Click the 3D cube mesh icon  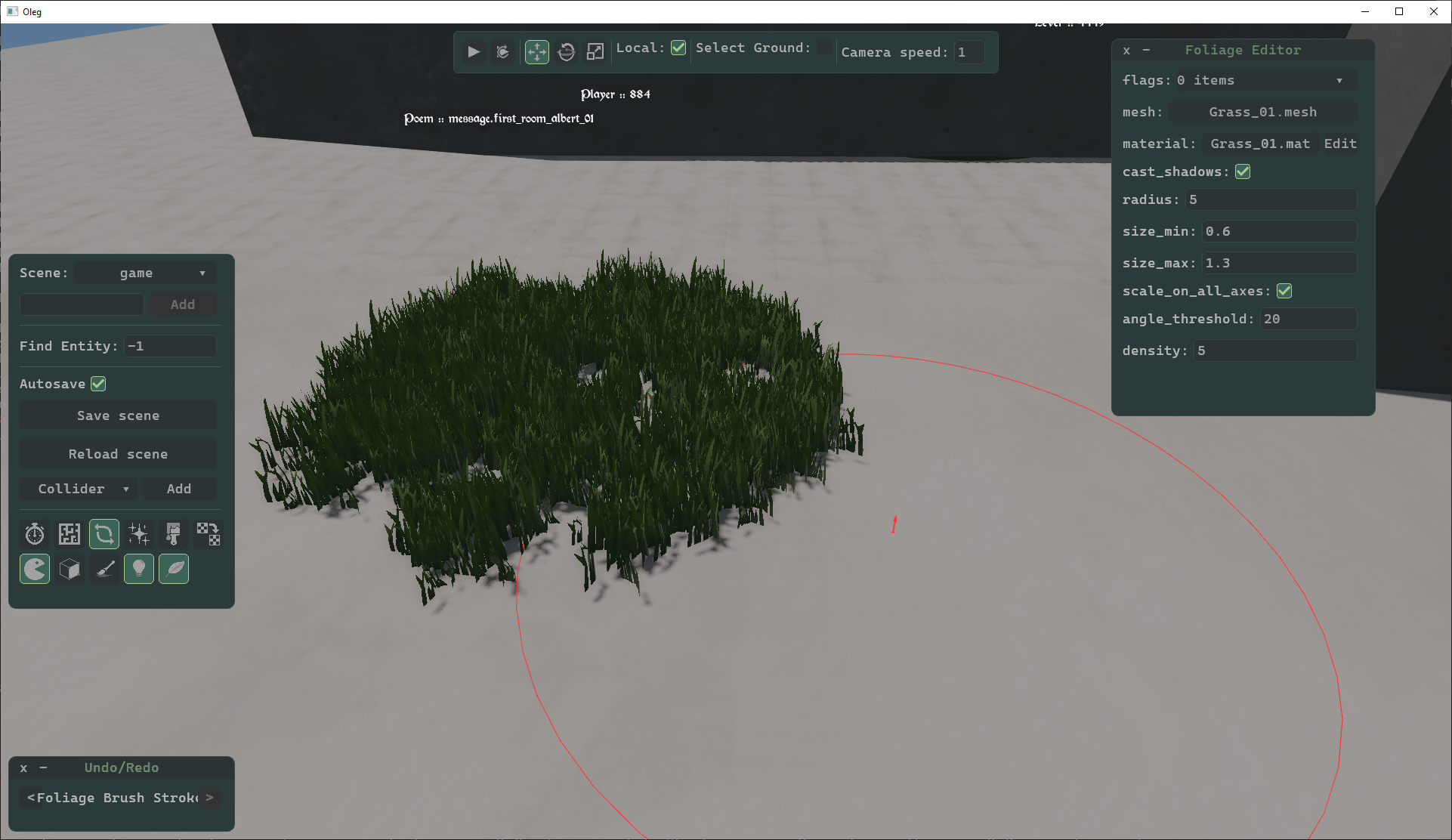tap(70, 569)
